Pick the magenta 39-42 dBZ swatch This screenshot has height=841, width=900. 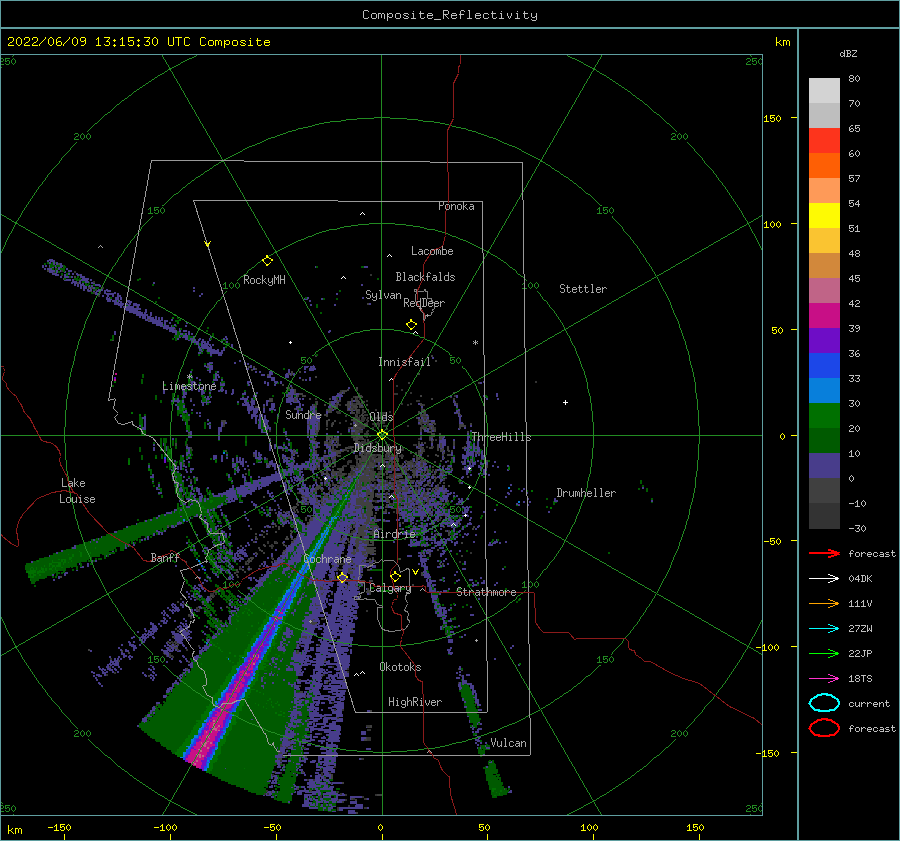(824, 316)
